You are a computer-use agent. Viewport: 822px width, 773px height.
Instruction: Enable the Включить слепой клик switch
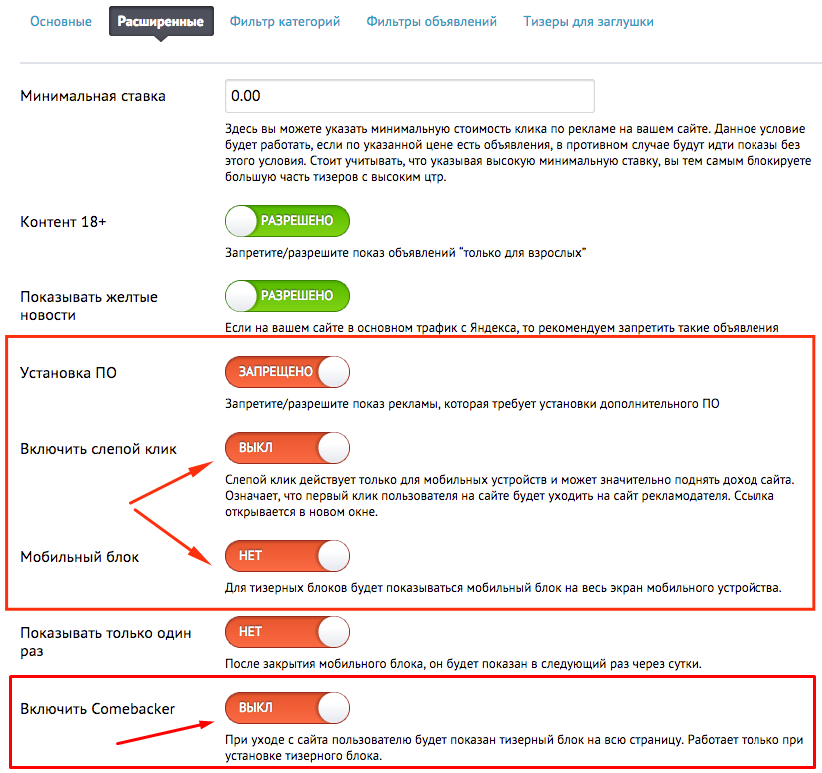pos(287,448)
